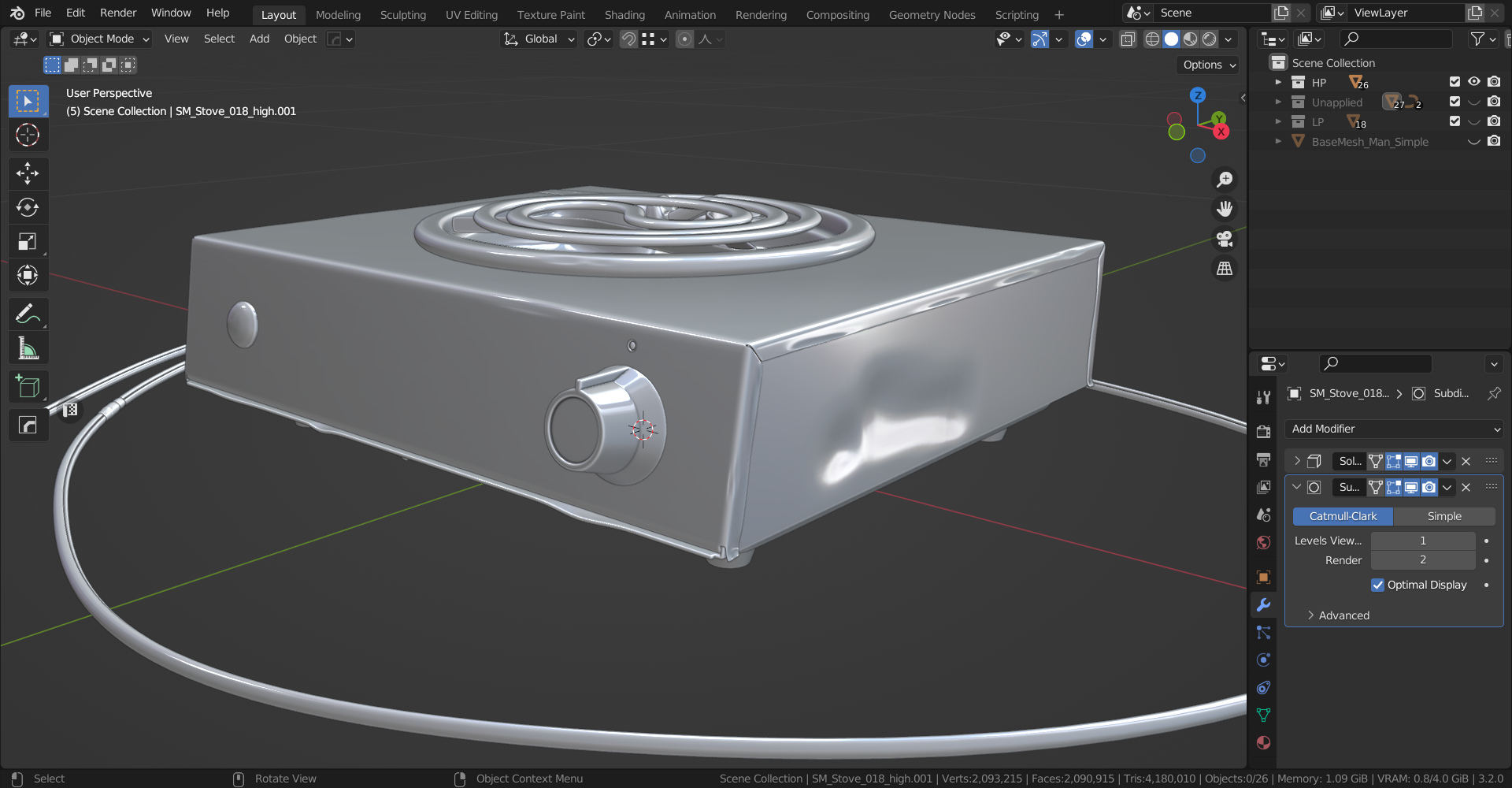Open the Render Properties tab
The height and width of the screenshot is (788, 1512).
1263,432
